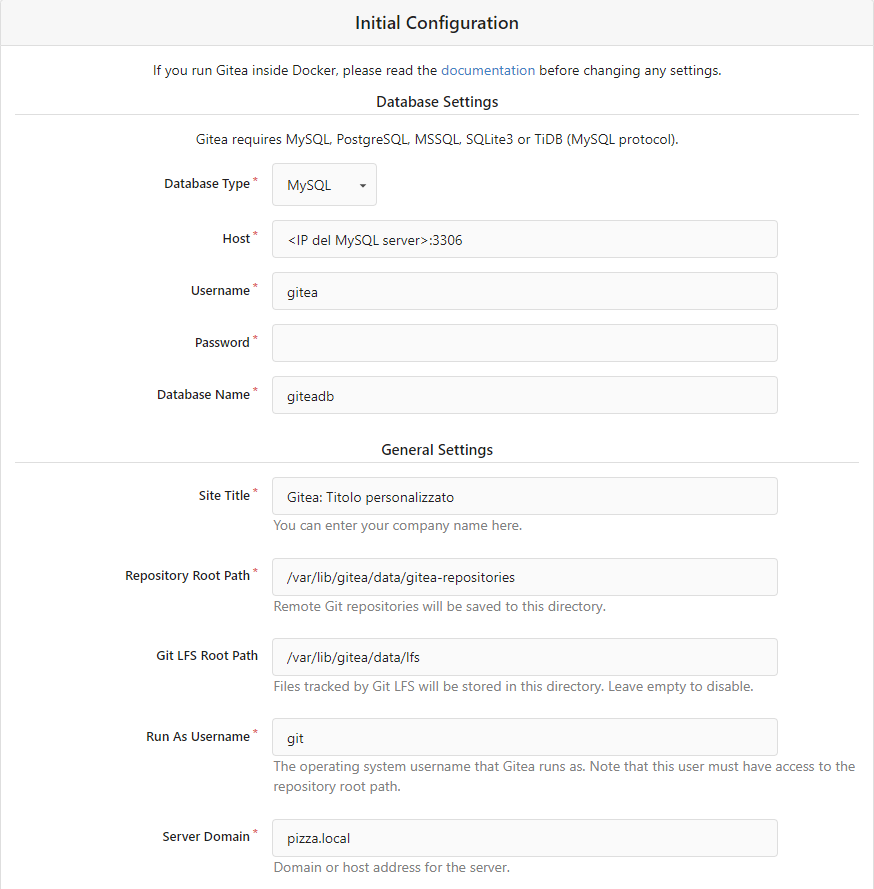Click the "Database Type" label text
The height and width of the screenshot is (889, 874).
tap(207, 184)
